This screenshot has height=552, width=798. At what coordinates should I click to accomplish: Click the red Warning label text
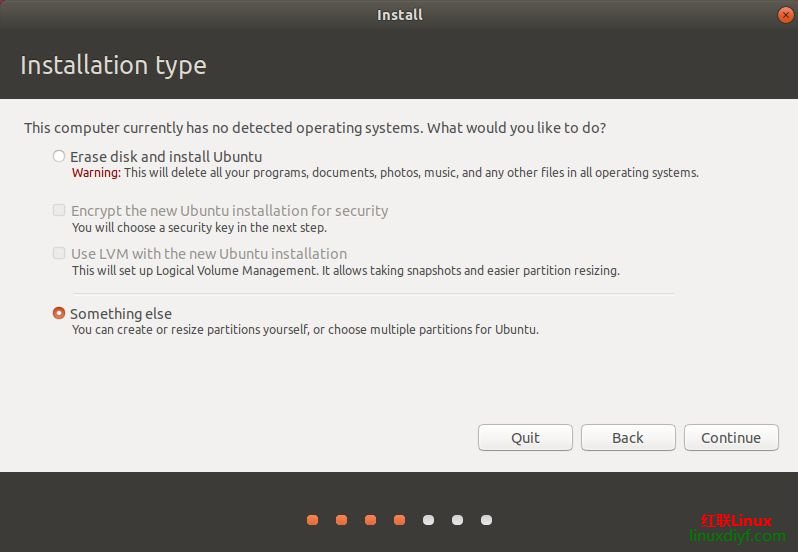(x=96, y=173)
